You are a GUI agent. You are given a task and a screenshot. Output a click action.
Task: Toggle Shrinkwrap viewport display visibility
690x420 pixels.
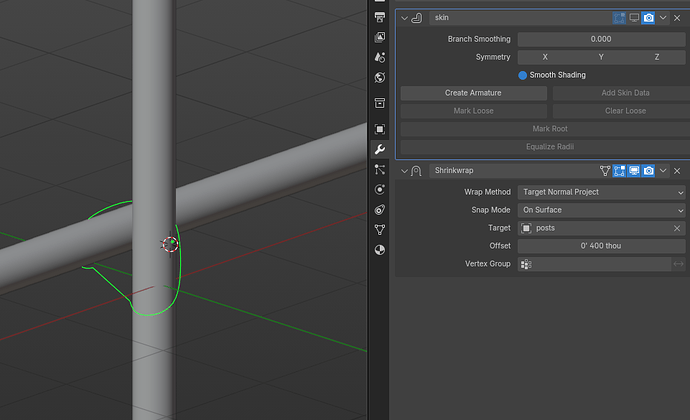click(x=634, y=171)
